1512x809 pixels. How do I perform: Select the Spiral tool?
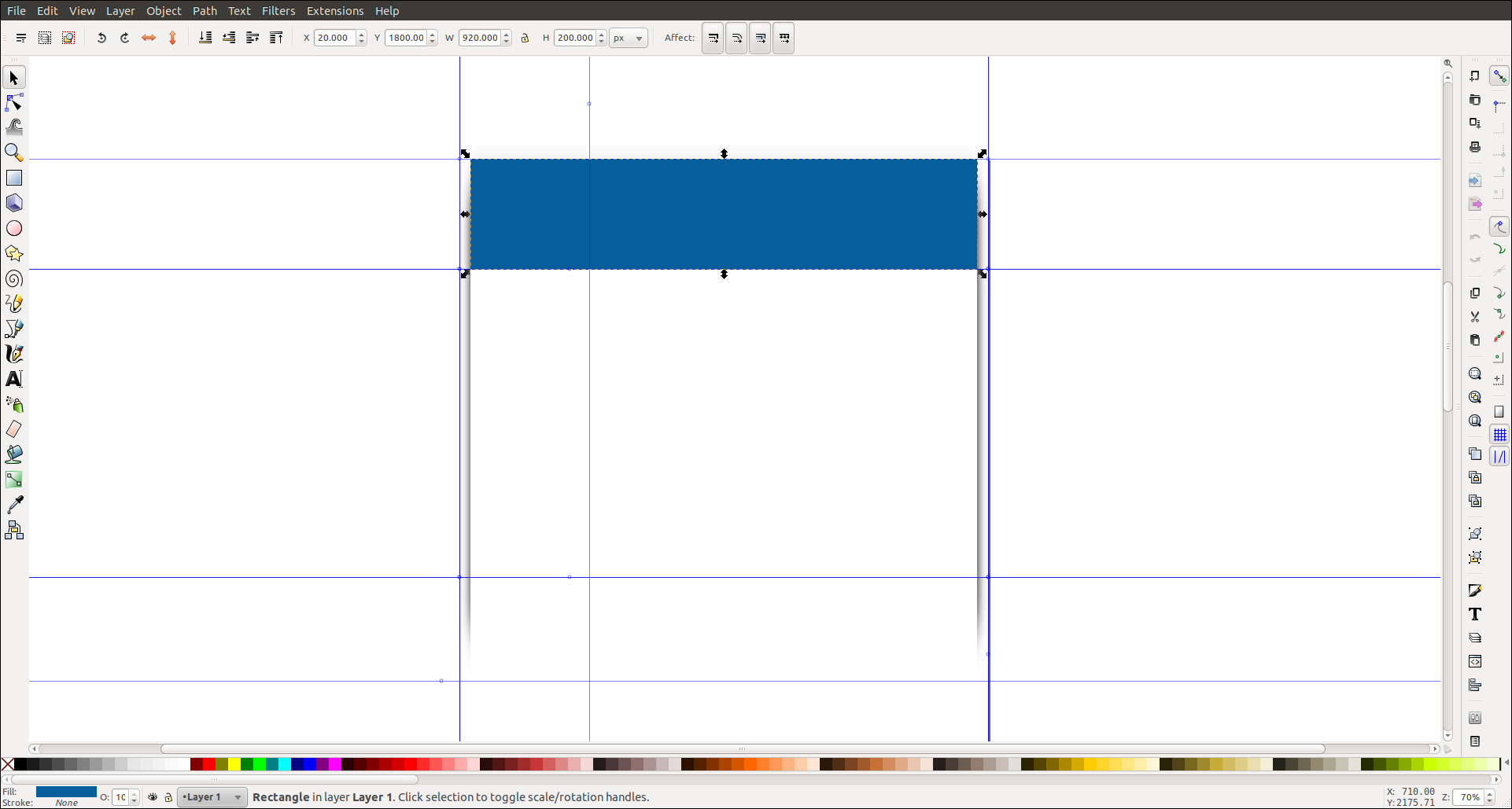point(14,278)
